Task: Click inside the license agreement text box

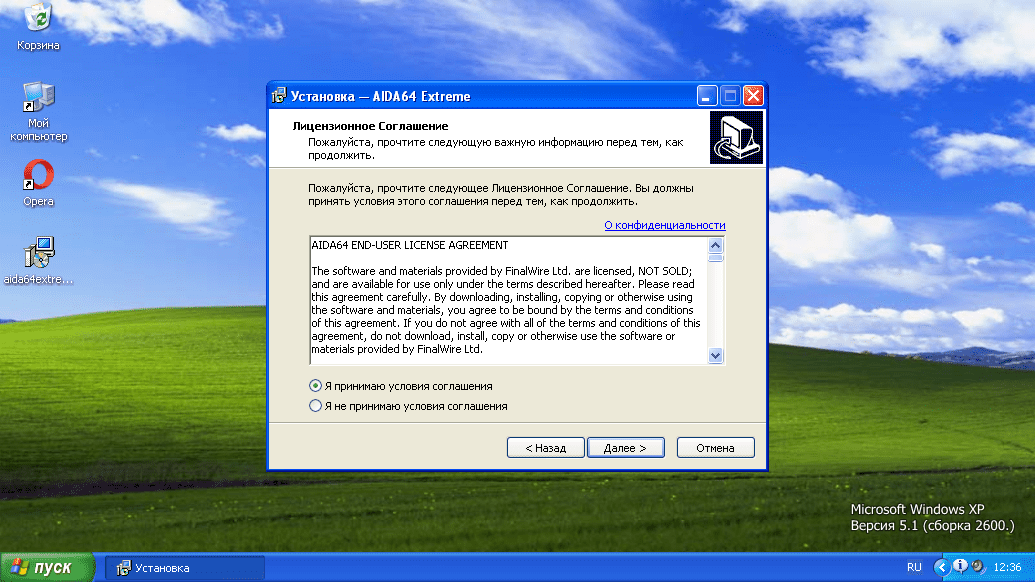Action: point(508,300)
